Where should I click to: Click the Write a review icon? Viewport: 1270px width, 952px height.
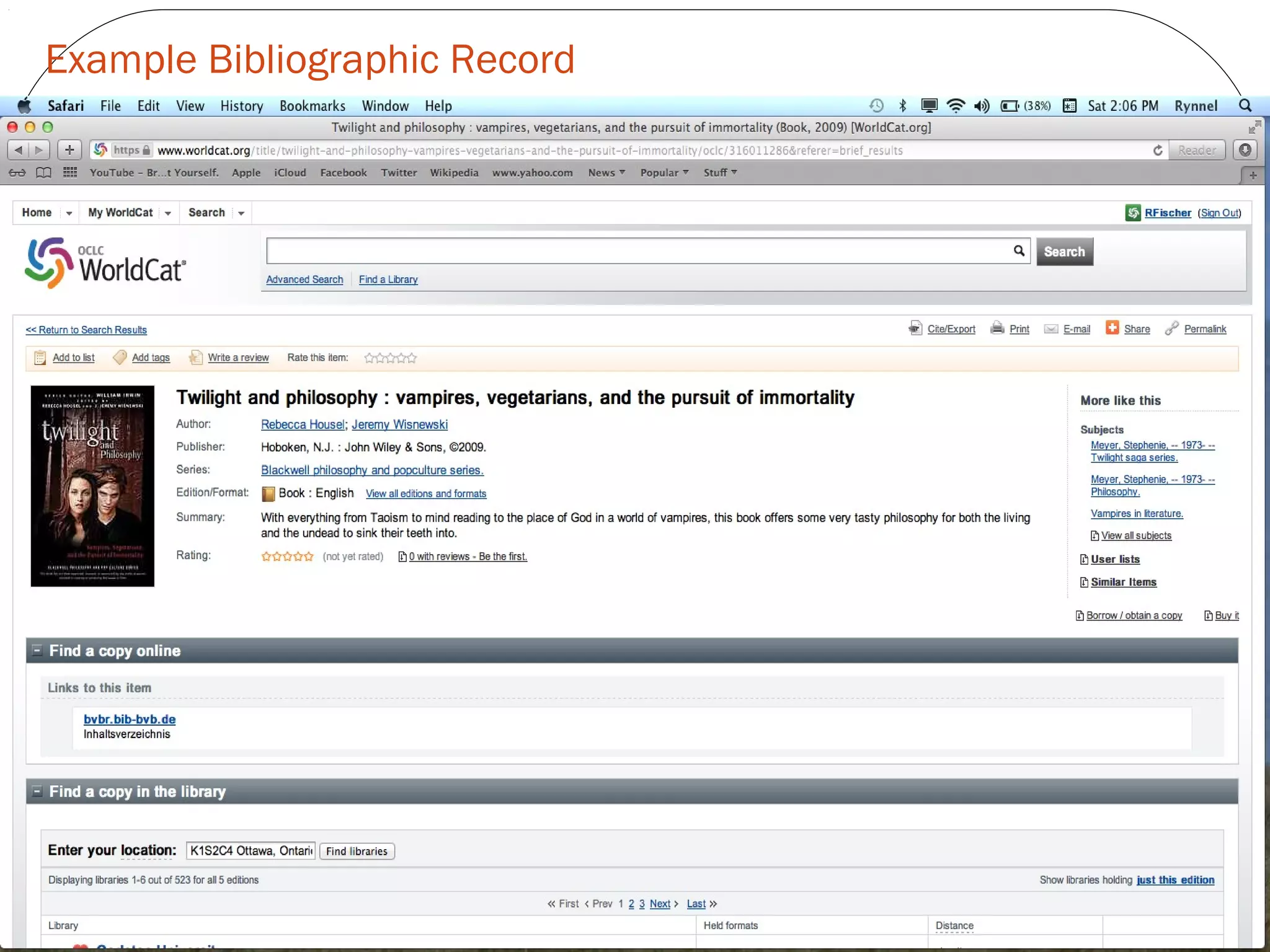coord(196,358)
